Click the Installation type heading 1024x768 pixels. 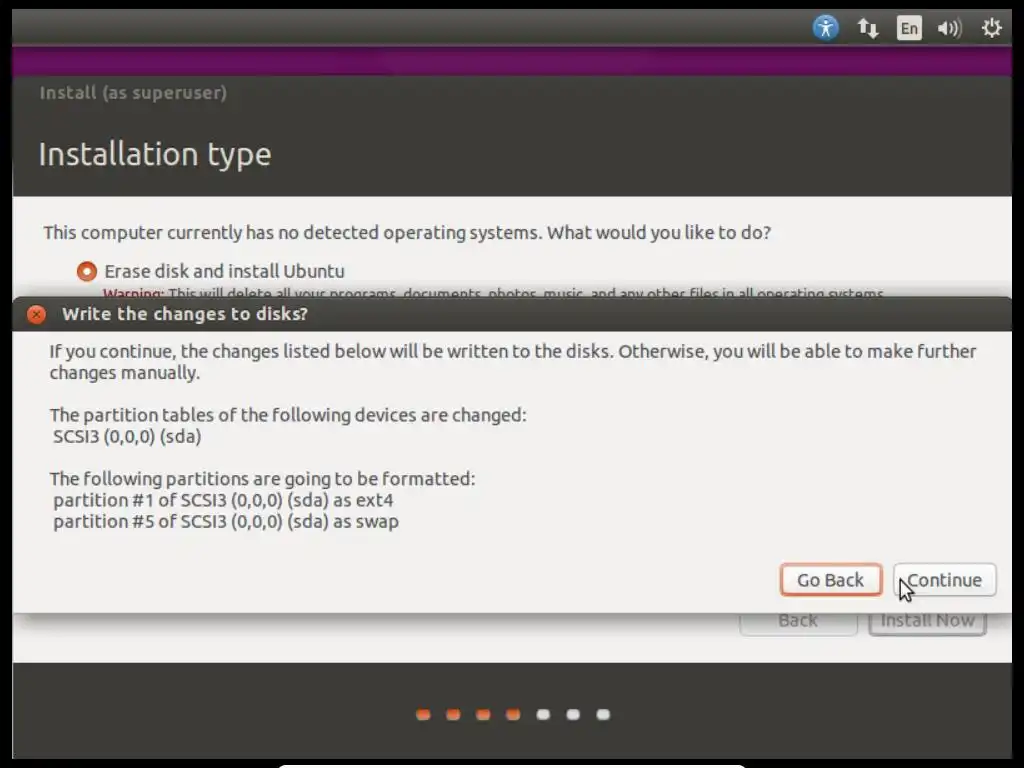(x=155, y=155)
